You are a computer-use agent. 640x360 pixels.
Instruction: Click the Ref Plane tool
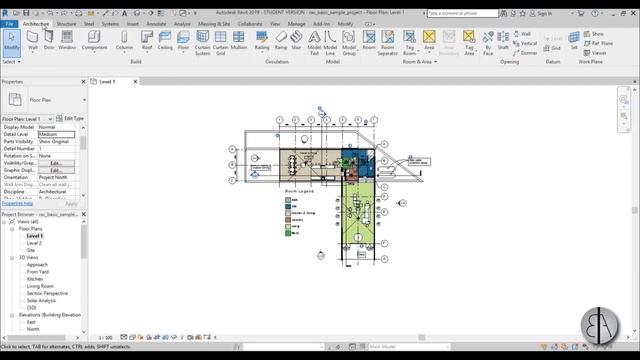[598, 43]
